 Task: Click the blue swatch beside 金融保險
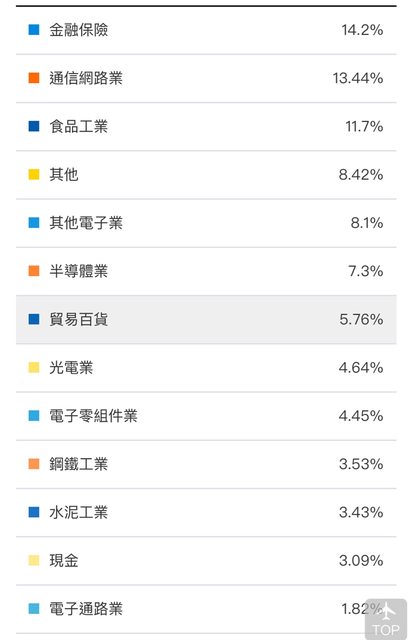(x=34, y=30)
